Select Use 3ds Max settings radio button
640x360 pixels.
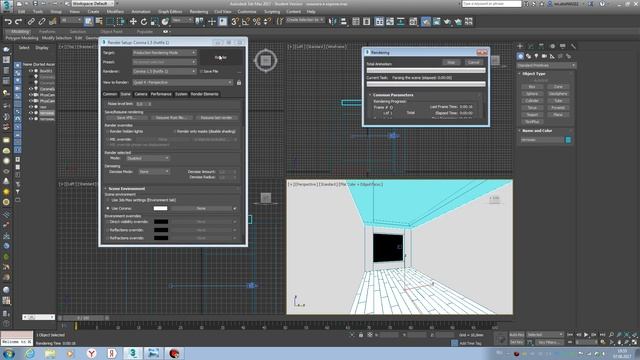click(108, 200)
